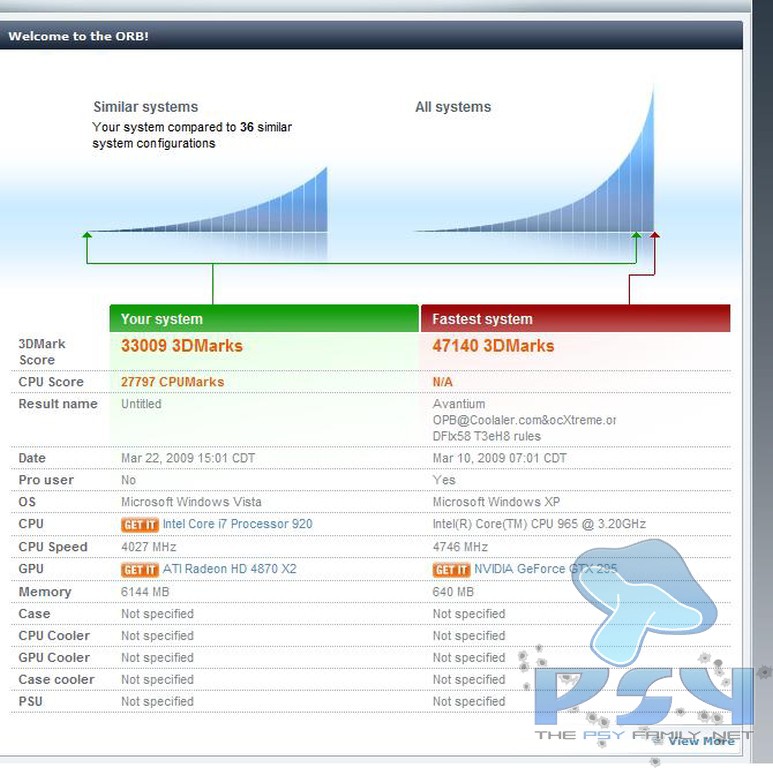Click the Pro user Yes value
The height and width of the screenshot is (768, 773).
click(444, 480)
